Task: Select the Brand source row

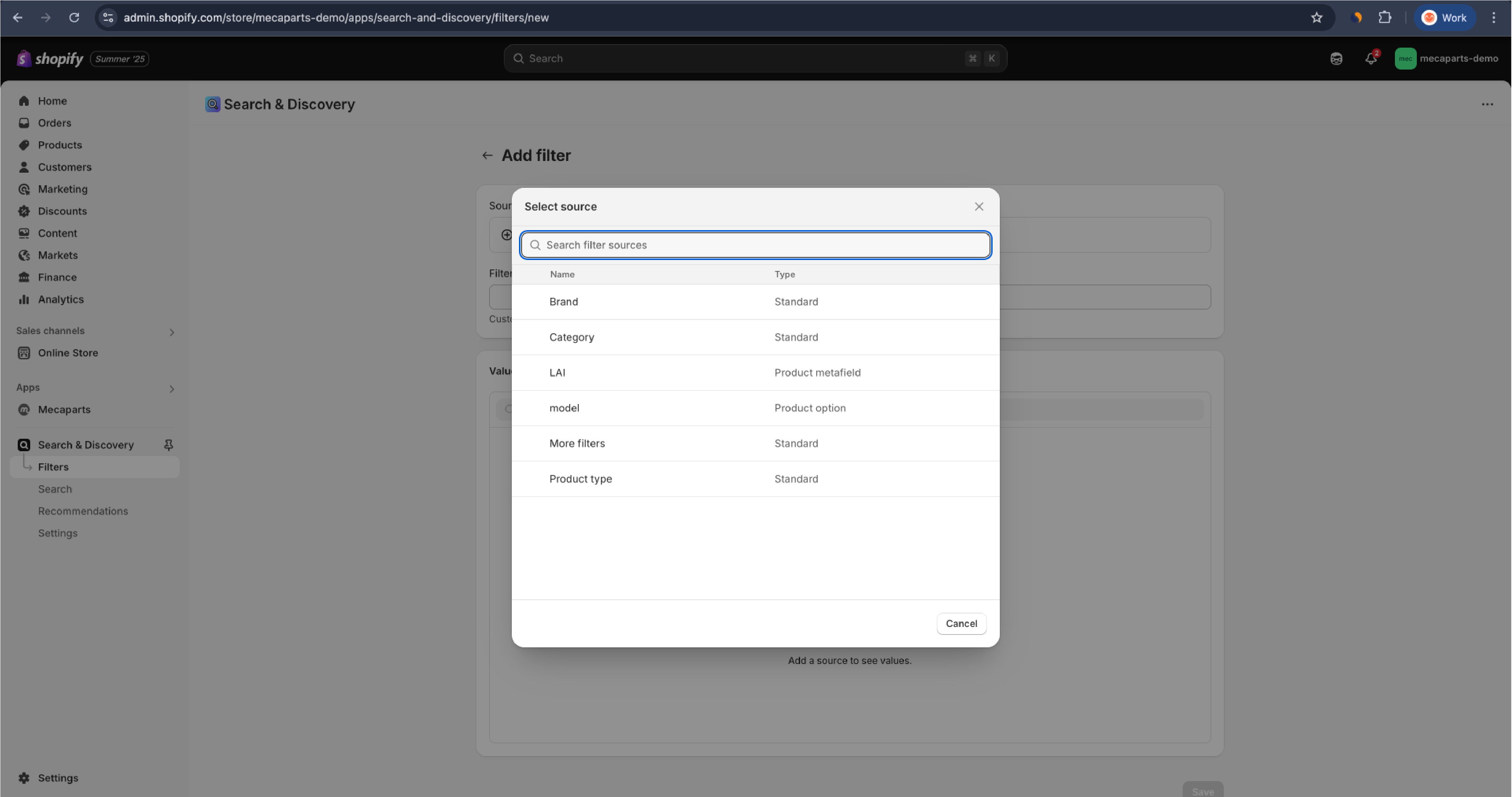Action: tap(755, 302)
